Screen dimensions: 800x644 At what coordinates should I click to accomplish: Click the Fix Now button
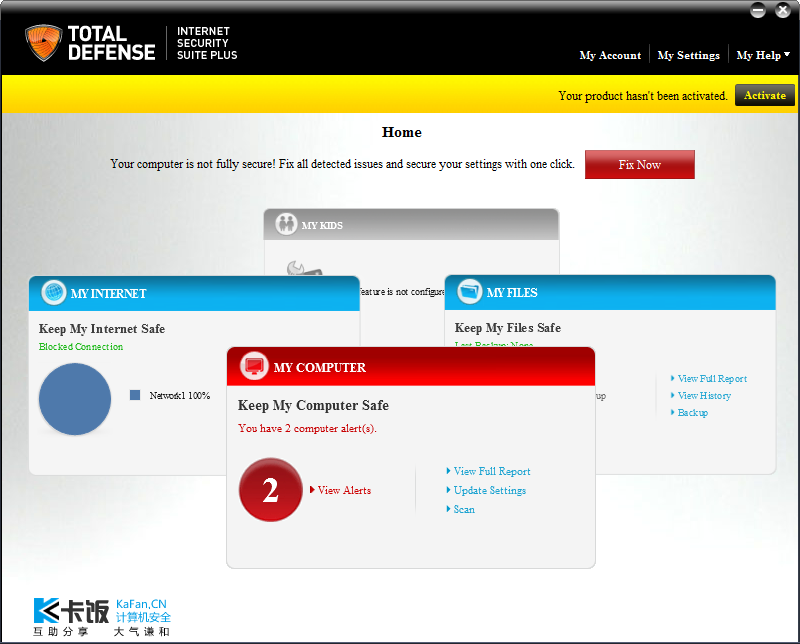tap(639, 164)
